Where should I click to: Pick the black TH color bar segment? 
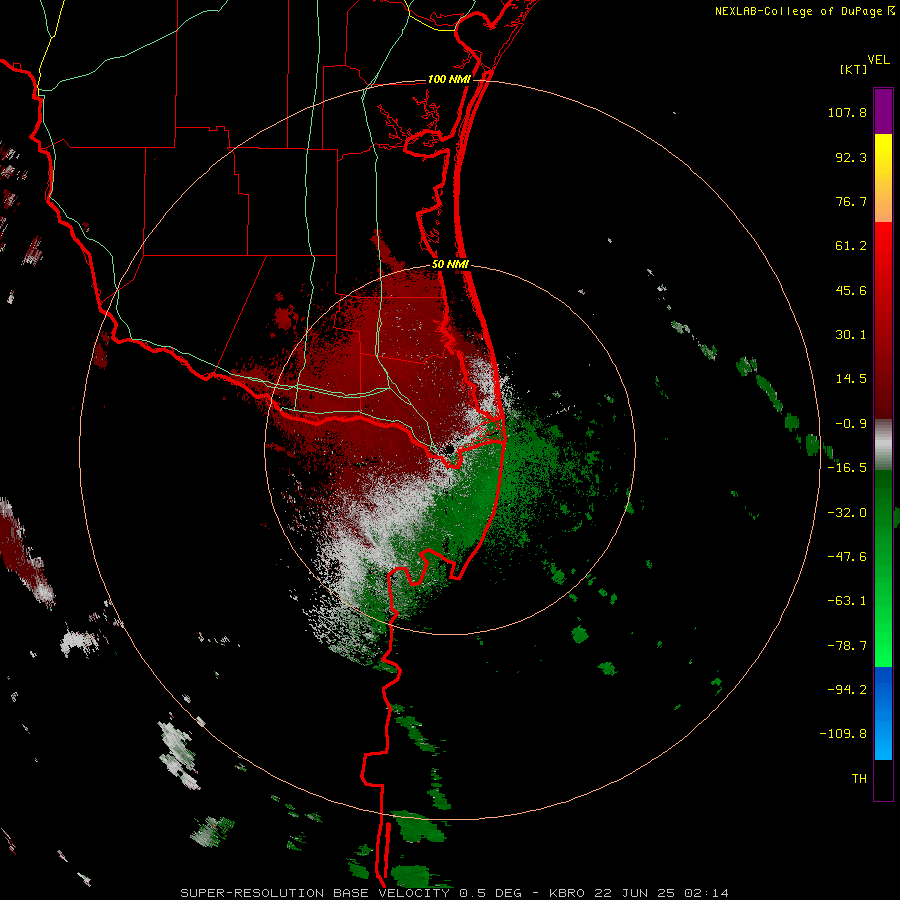(x=883, y=780)
